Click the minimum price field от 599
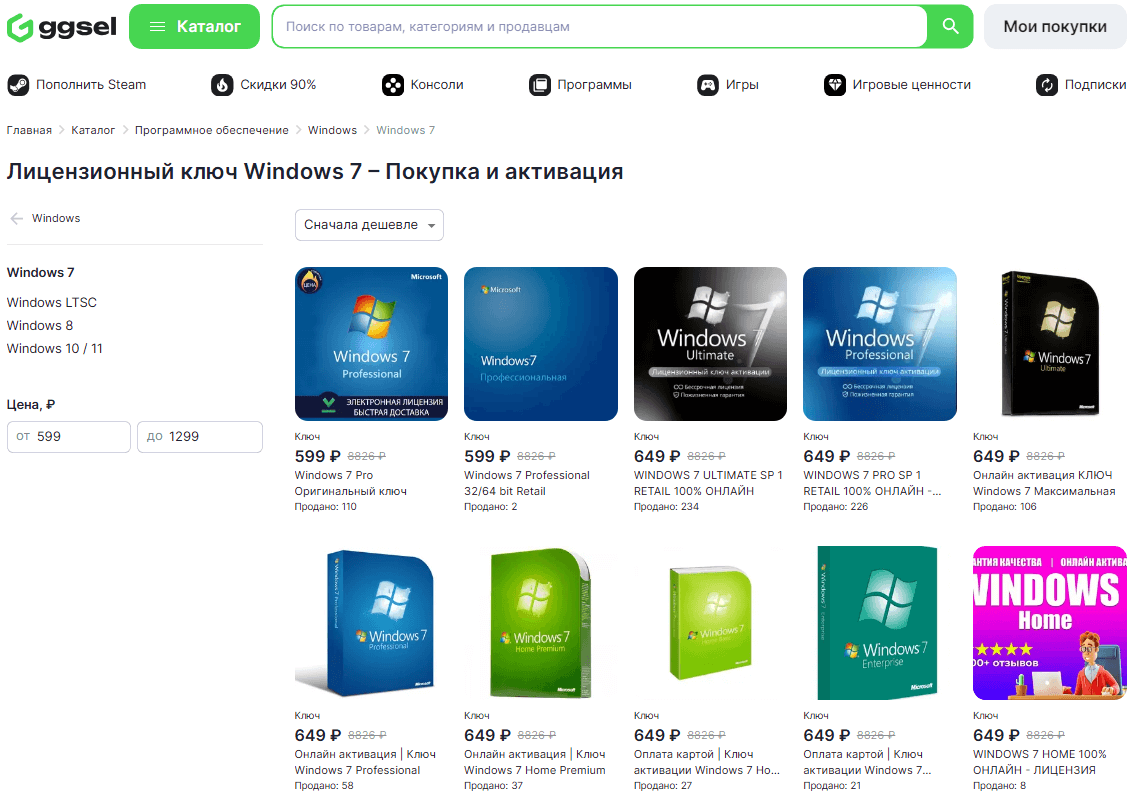The image size is (1144, 806). (x=69, y=436)
